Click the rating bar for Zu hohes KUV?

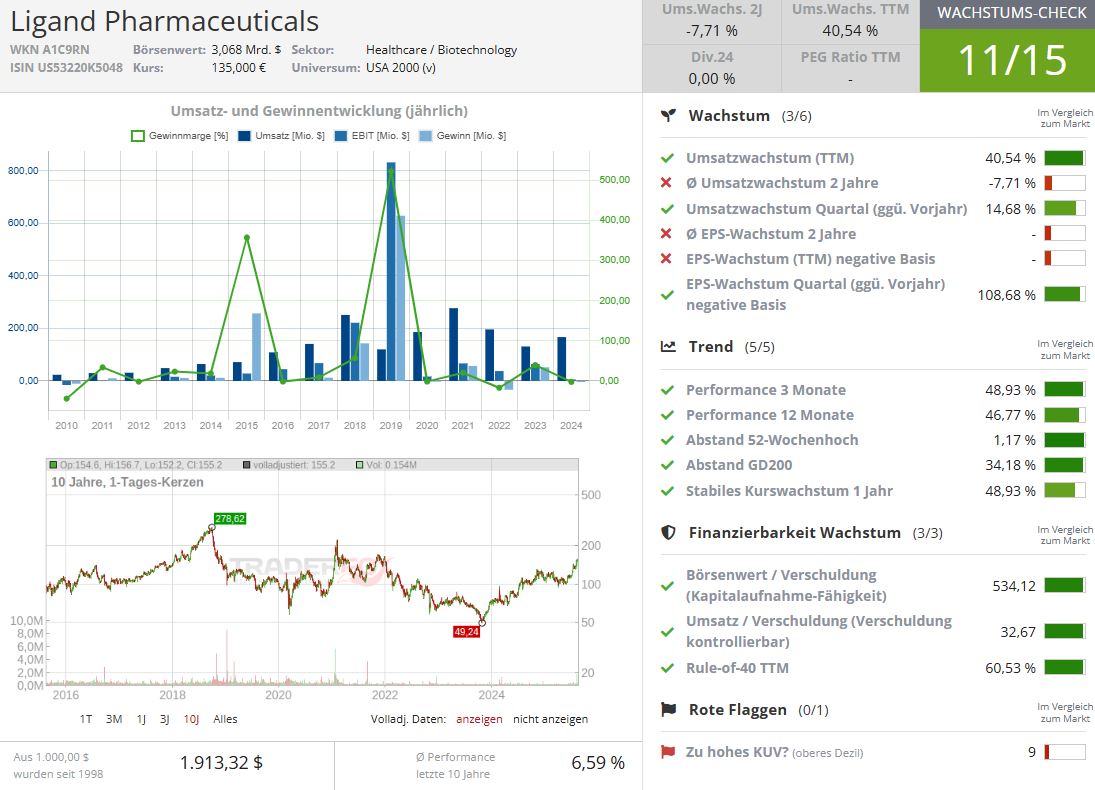[x=1065, y=752]
